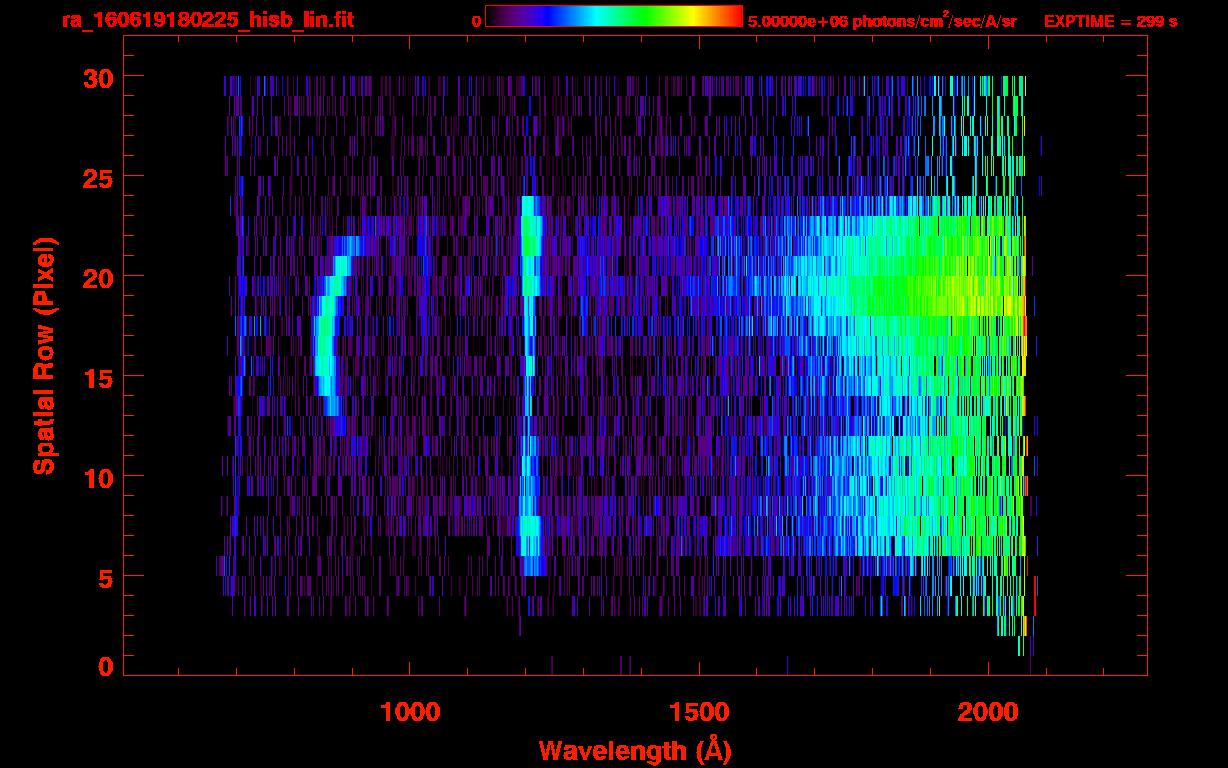This screenshot has width=1228, height=768.
Task: Click the 0 label left of the color bar
Action: 476,21
